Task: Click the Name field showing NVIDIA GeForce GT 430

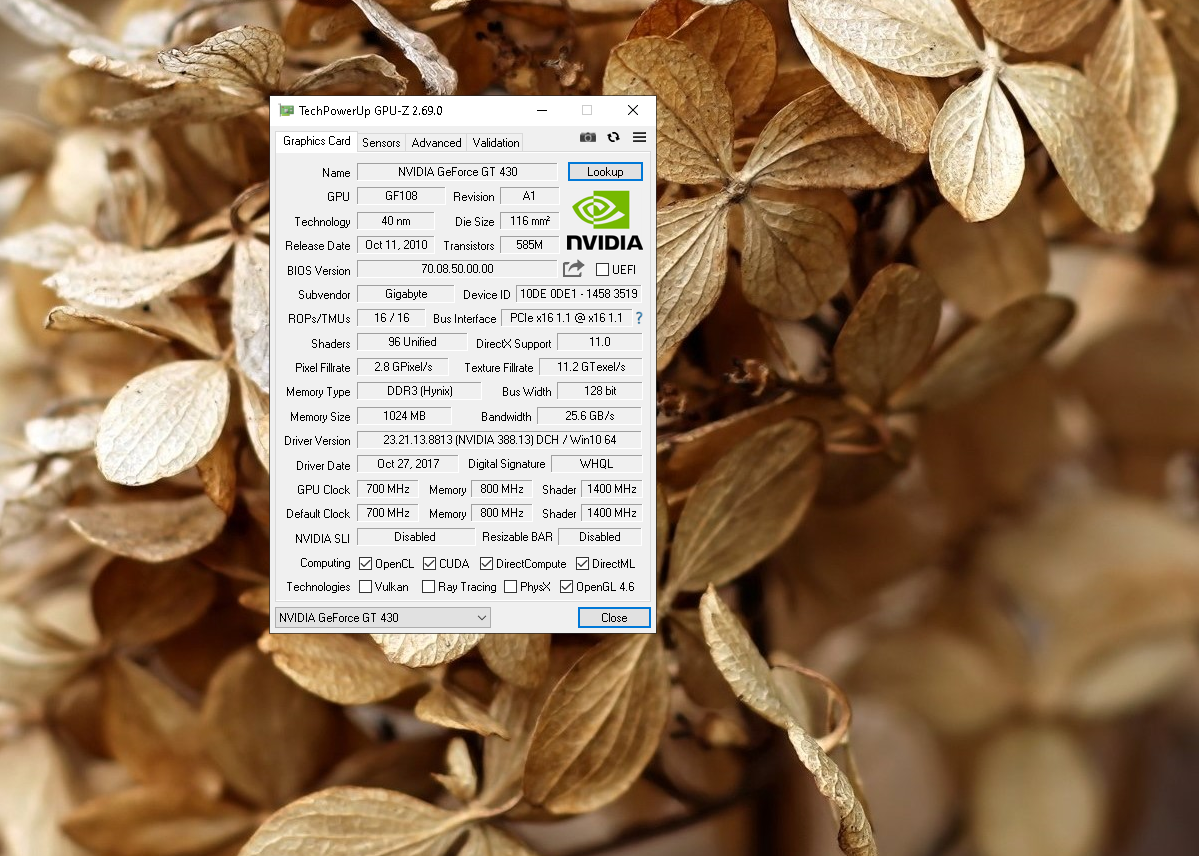Action: tap(458, 171)
